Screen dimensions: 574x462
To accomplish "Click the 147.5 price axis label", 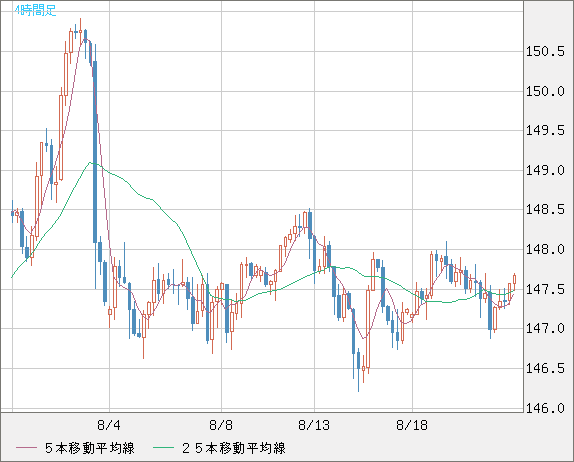I will click(x=545, y=289).
